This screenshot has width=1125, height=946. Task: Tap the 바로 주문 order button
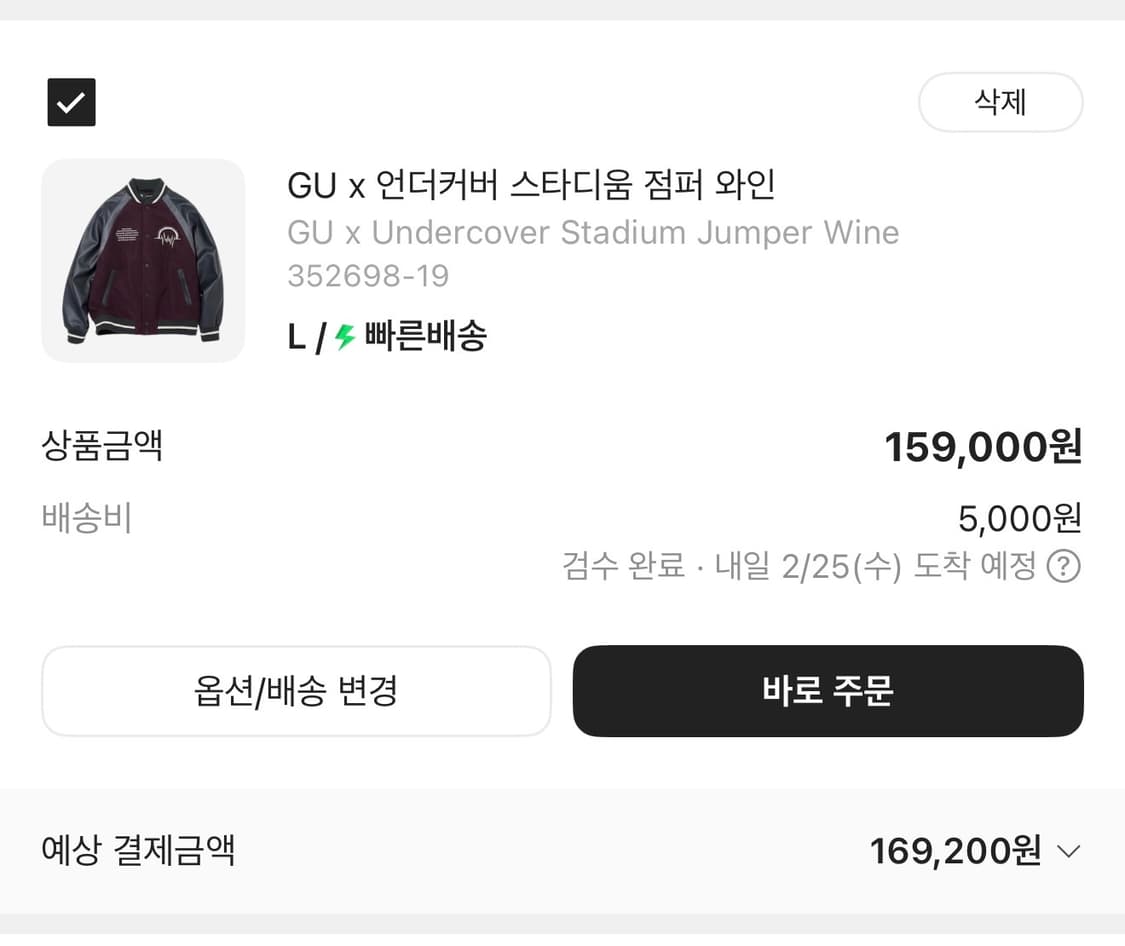827,691
